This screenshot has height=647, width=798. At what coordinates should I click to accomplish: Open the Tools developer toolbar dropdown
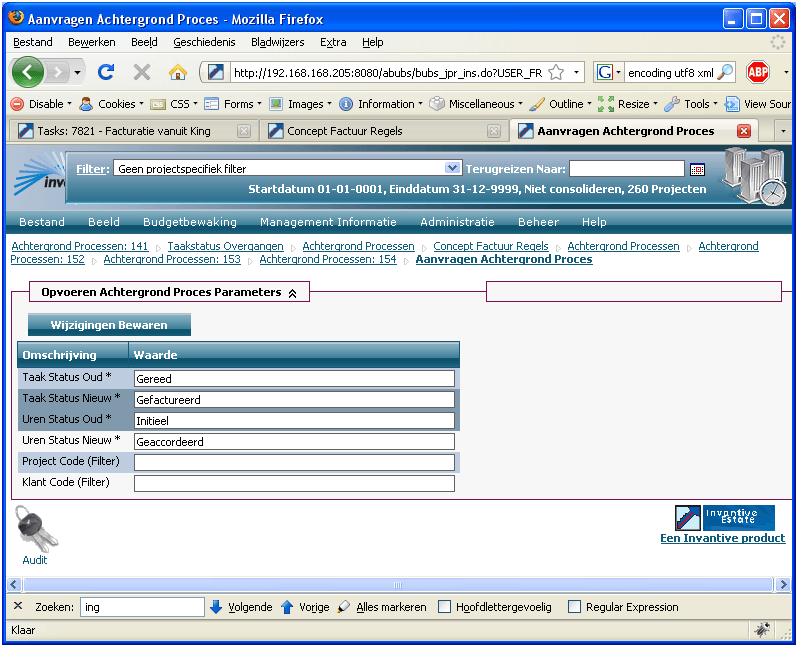[x=691, y=104]
